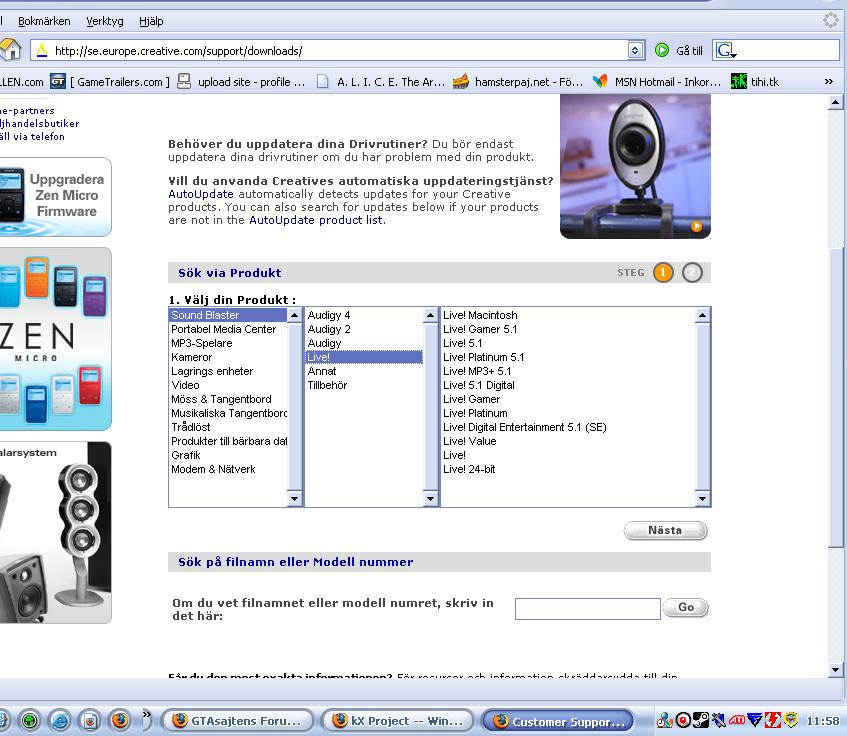Click the Steam tray icon
Screen dimensions: 847x736
[701, 720]
